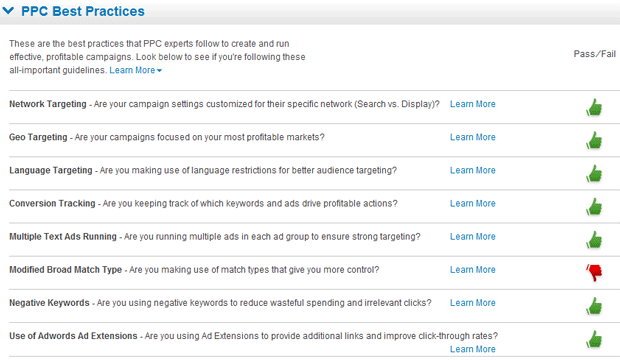Click the green thumbs-up for Language Targeting
The width and height of the screenshot is (620, 360).
pyautogui.click(x=594, y=174)
